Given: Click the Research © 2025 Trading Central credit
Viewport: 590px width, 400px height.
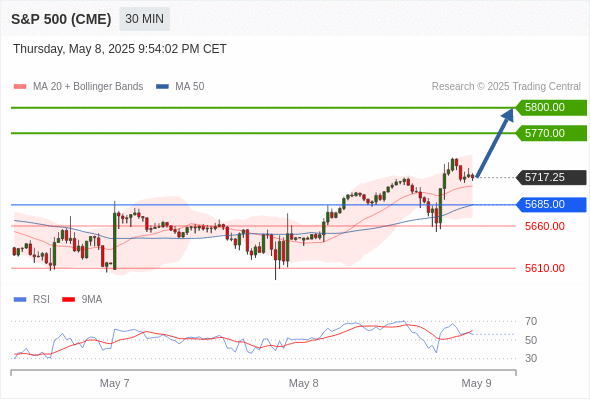Looking at the screenshot, I should point(506,87).
